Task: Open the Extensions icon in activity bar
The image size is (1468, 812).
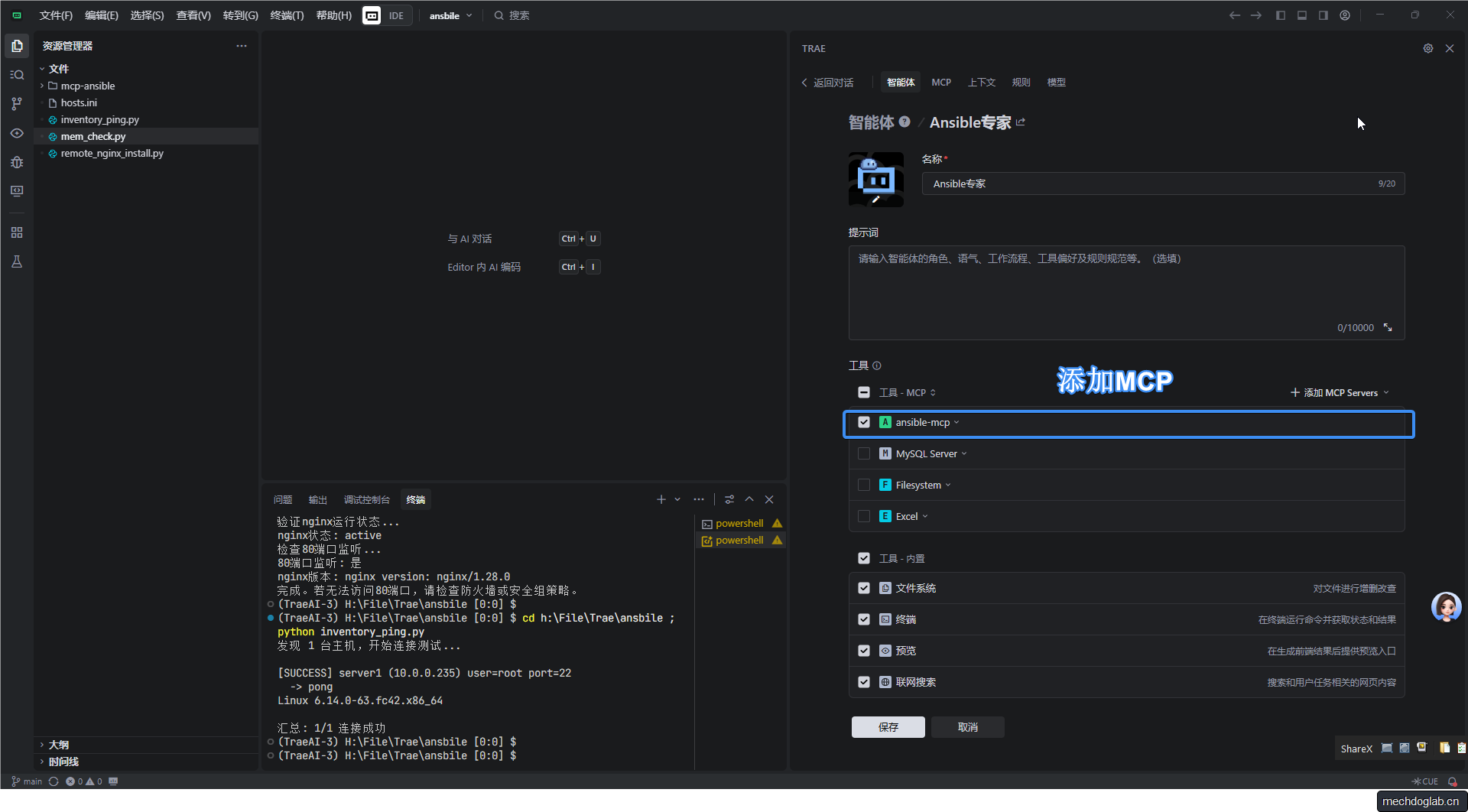Action: click(x=17, y=232)
